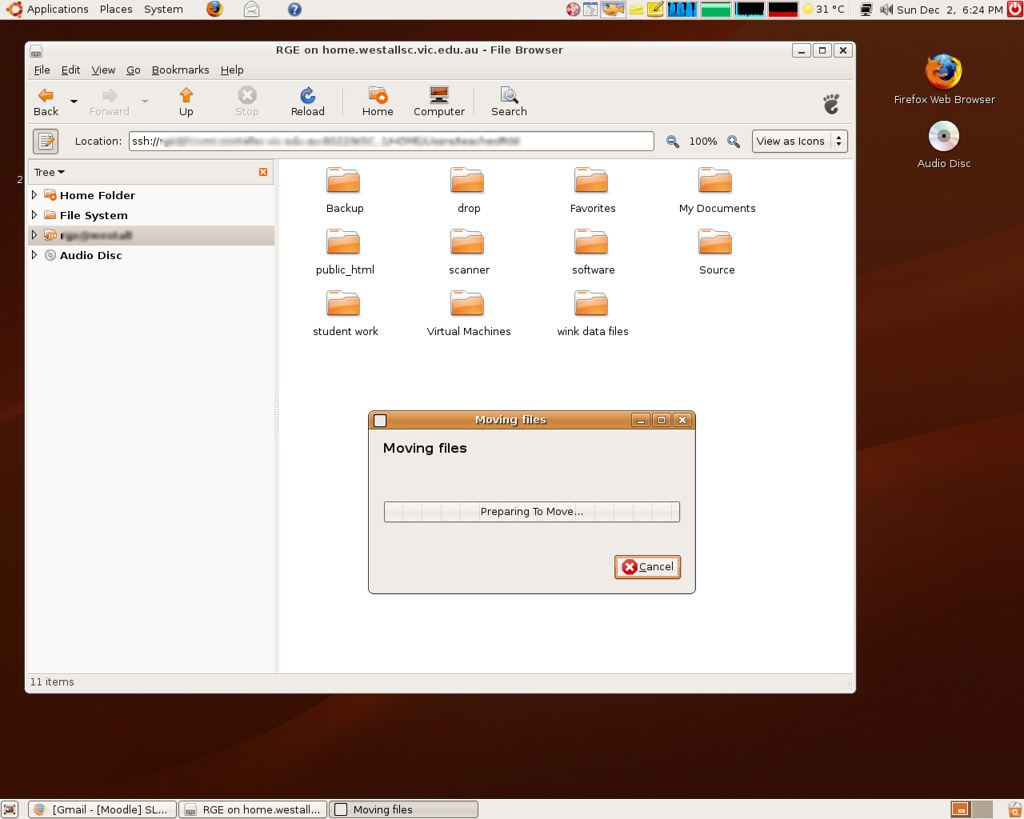This screenshot has height=819, width=1024.
Task: Navigate Back in the file browser
Action: pyautogui.click(x=45, y=99)
